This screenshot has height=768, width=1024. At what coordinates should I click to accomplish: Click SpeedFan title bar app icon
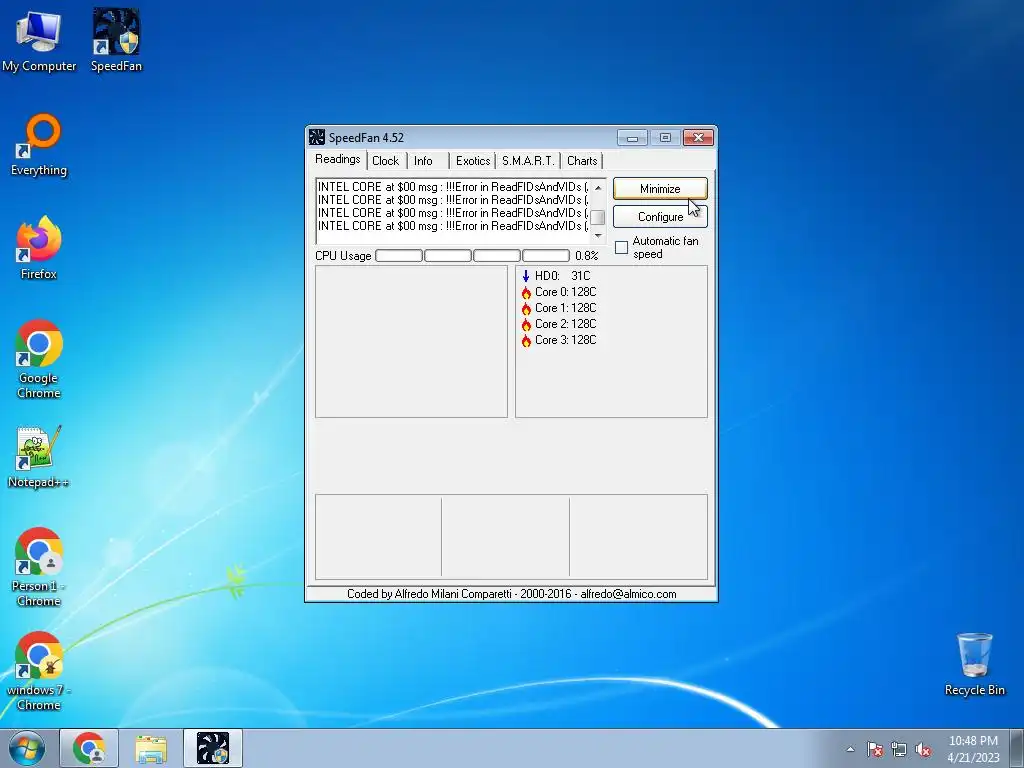point(317,137)
